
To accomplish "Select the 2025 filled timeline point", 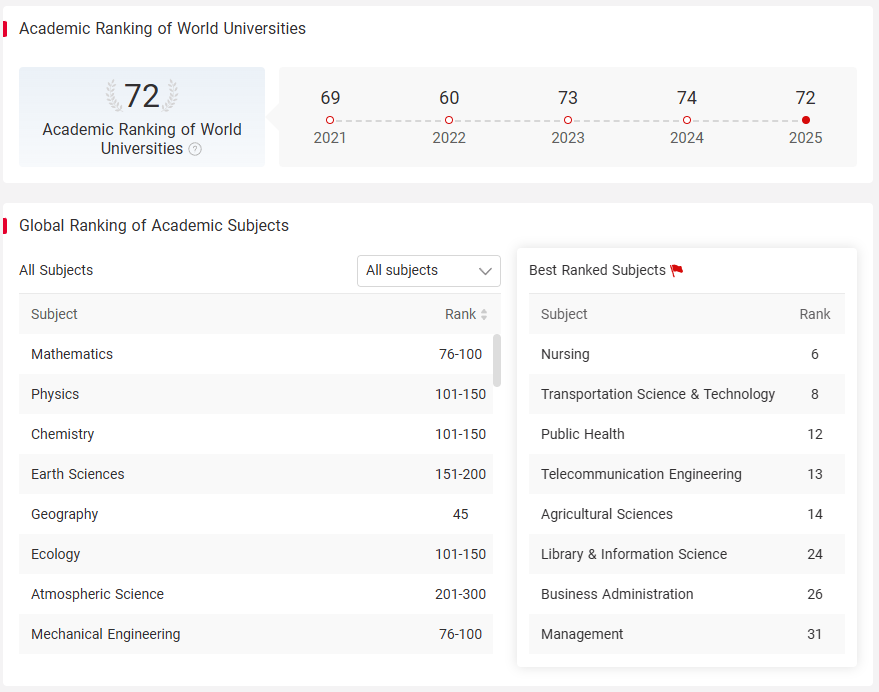I will [806, 120].
